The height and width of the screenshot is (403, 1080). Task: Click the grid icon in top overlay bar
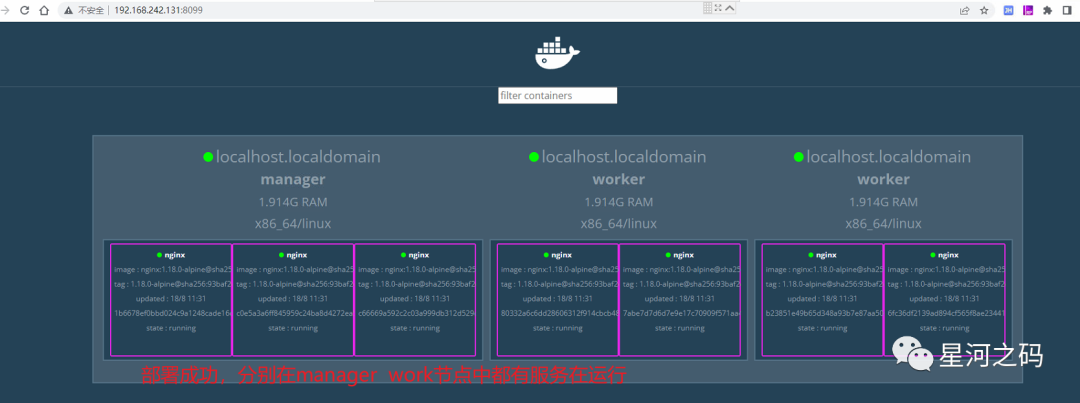(x=707, y=8)
